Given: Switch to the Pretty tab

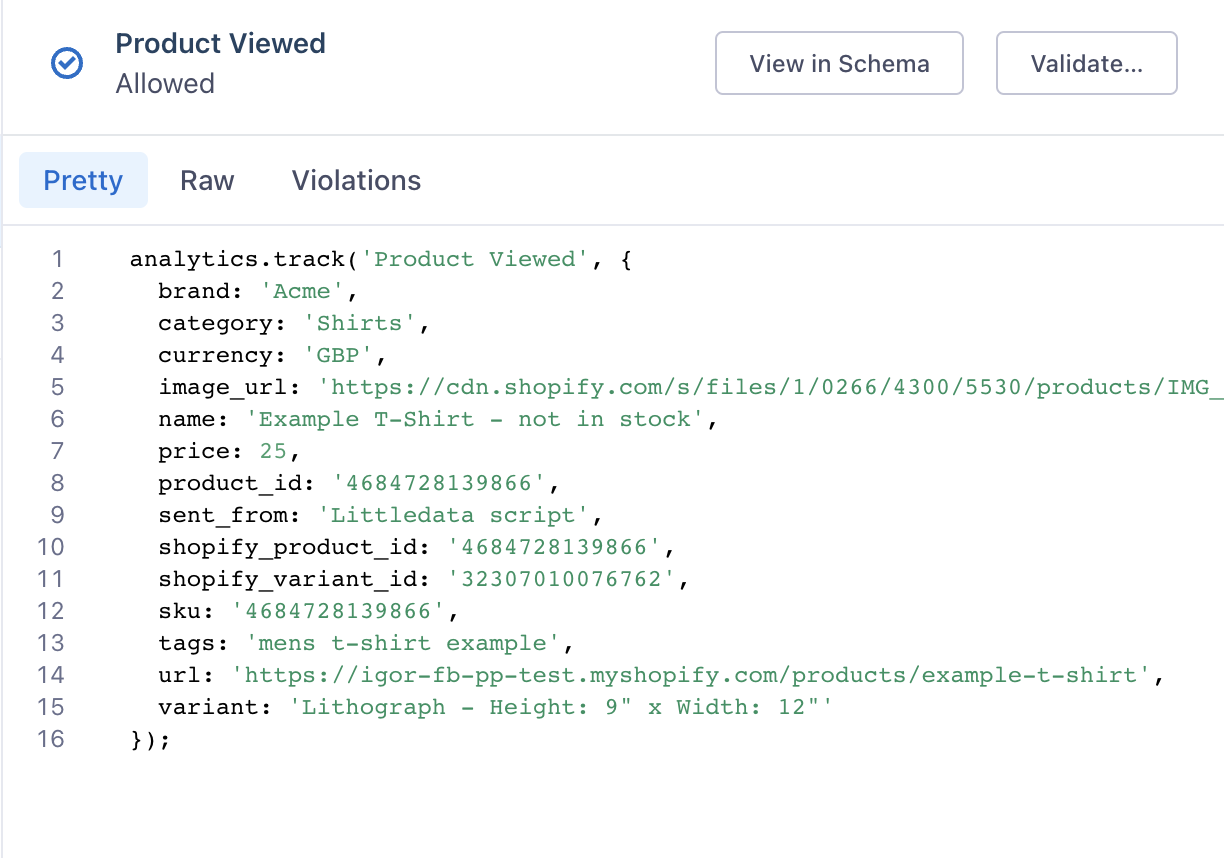Looking at the screenshot, I should 83,180.
